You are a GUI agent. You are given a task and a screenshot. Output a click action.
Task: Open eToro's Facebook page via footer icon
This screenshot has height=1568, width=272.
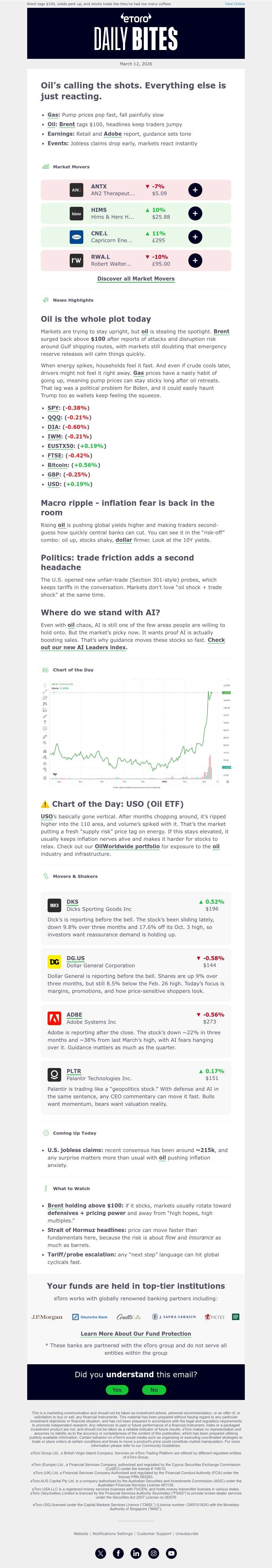[x=119, y=1553]
